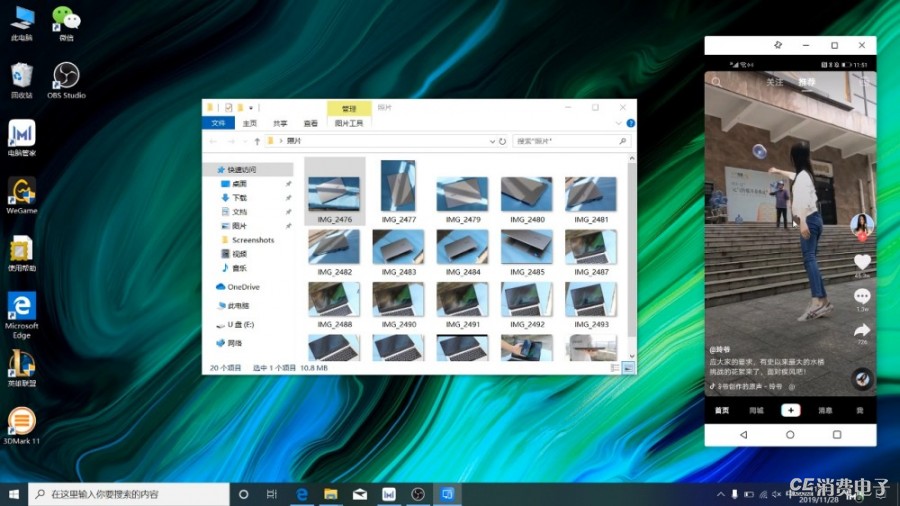The height and width of the screenshot is (506, 900).
Task: Pin the phone mirror window on top
Action: pyautogui.click(x=778, y=45)
